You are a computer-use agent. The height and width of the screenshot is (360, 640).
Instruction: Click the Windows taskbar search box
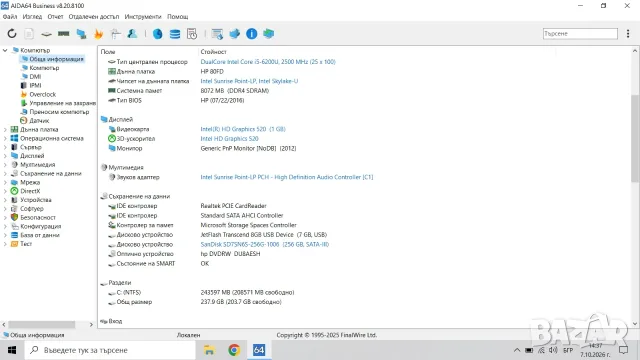[110, 350]
